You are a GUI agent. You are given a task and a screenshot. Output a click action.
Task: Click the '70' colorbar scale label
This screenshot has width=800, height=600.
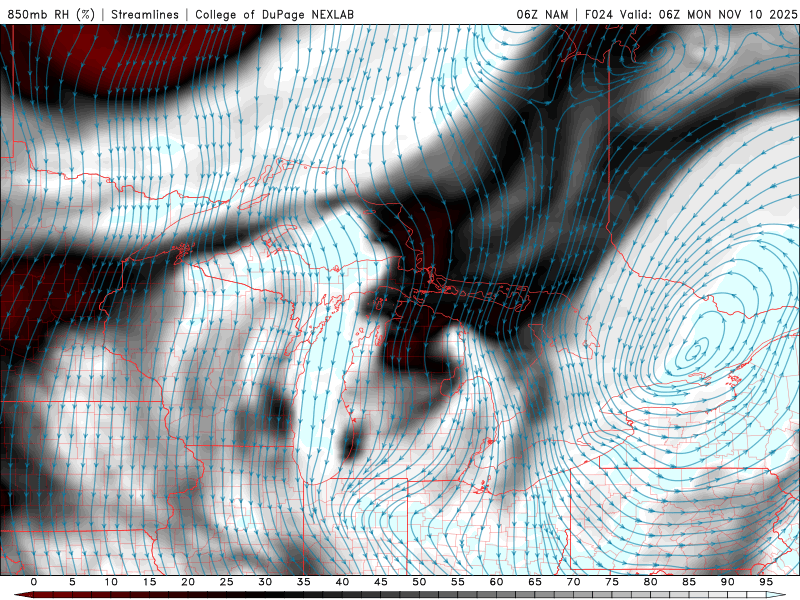573,582
